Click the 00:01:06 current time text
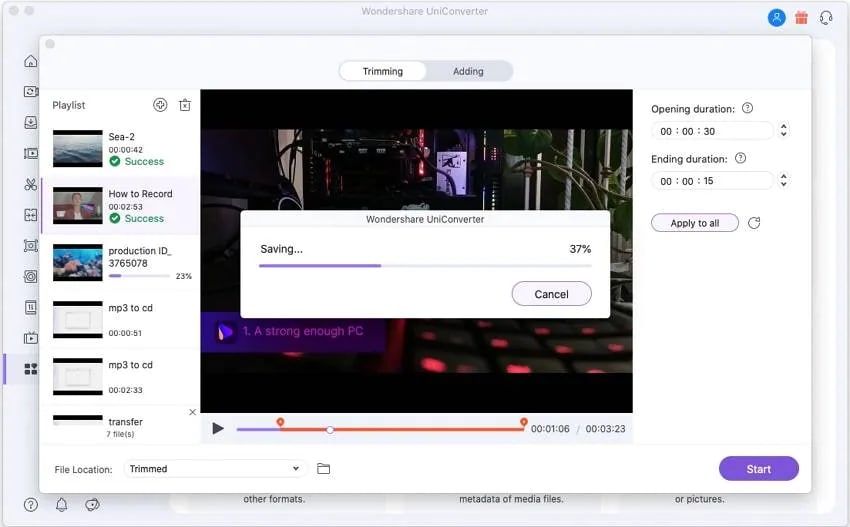Image resolution: width=850 pixels, height=527 pixels. 550,429
